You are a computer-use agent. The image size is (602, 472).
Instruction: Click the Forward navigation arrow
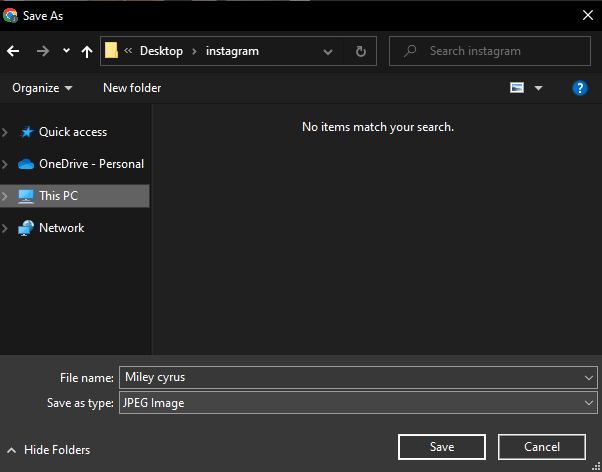pos(43,51)
